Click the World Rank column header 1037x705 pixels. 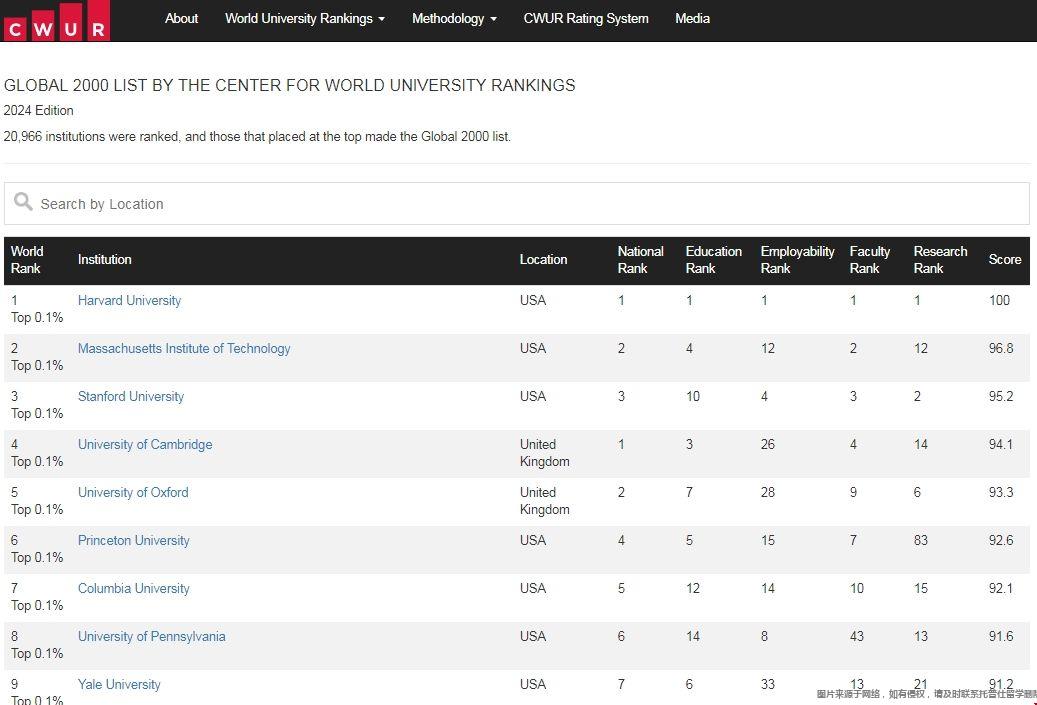coord(27,260)
